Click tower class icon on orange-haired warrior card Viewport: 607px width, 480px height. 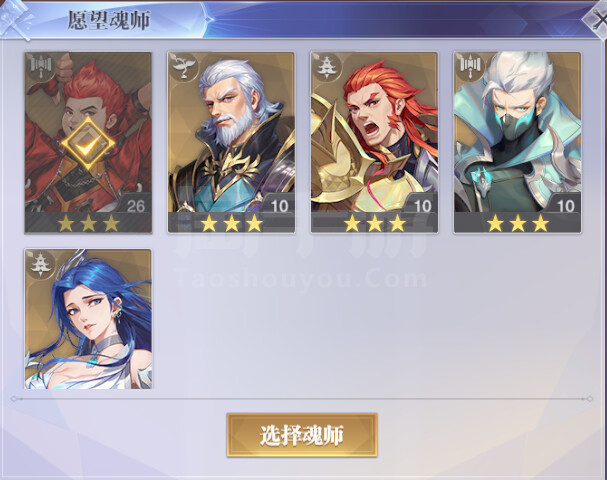tap(326, 67)
